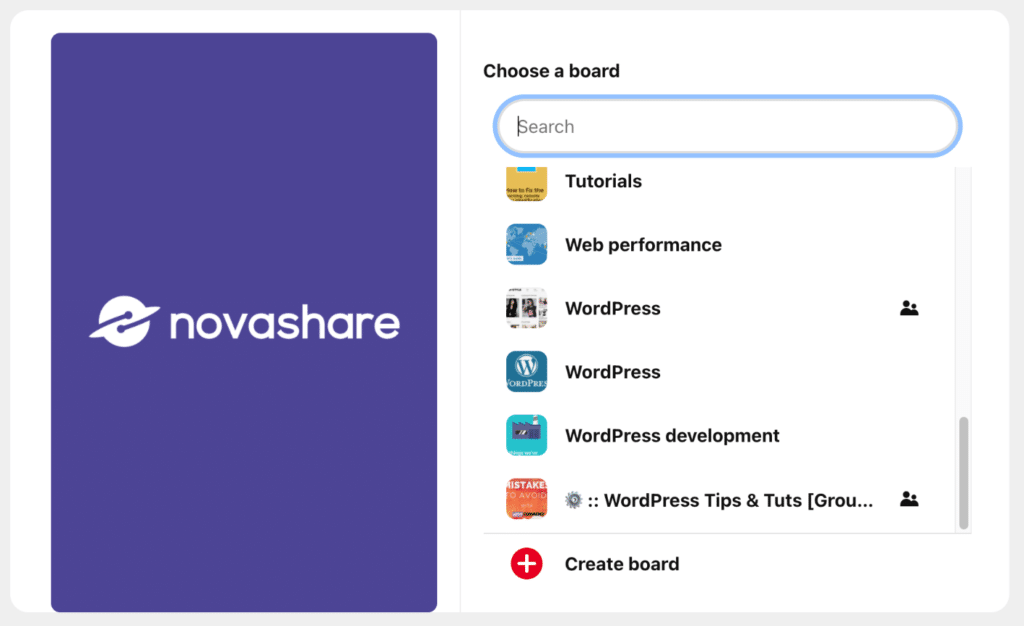
Task: Open the Tutorials board thumbnail
Action: pyautogui.click(x=526, y=183)
